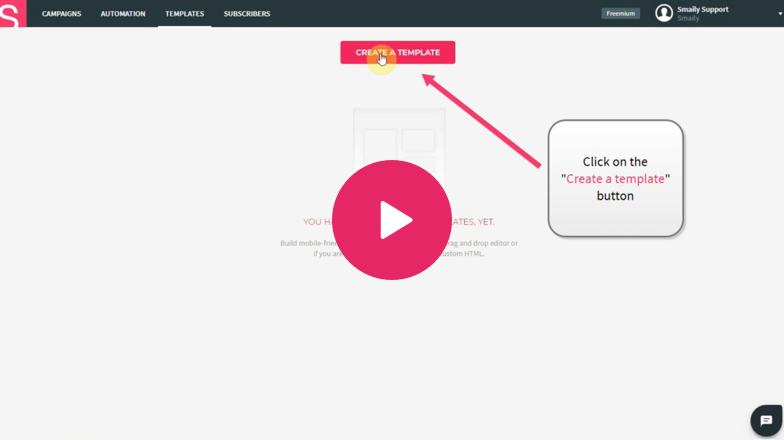Click the Smaily Support account name
The width and height of the screenshot is (784, 440).
click(x=703, y=9)
